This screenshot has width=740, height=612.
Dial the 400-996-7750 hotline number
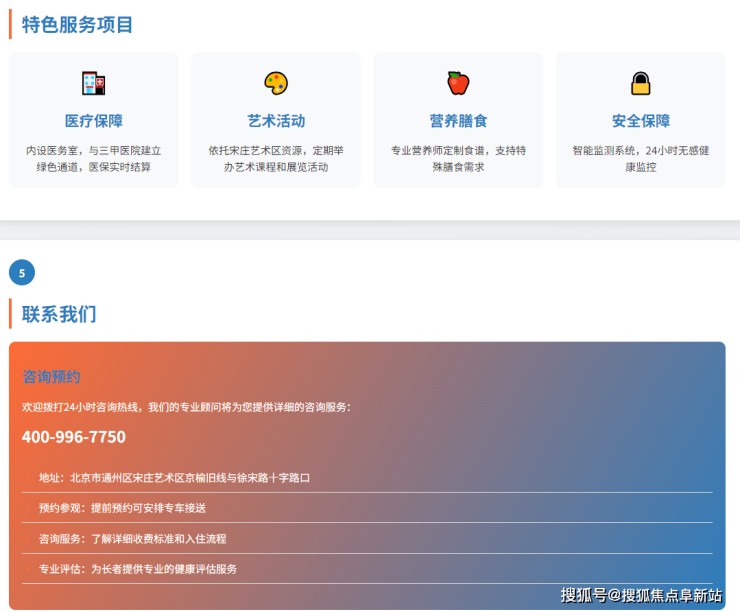click(x=74, y=437)
